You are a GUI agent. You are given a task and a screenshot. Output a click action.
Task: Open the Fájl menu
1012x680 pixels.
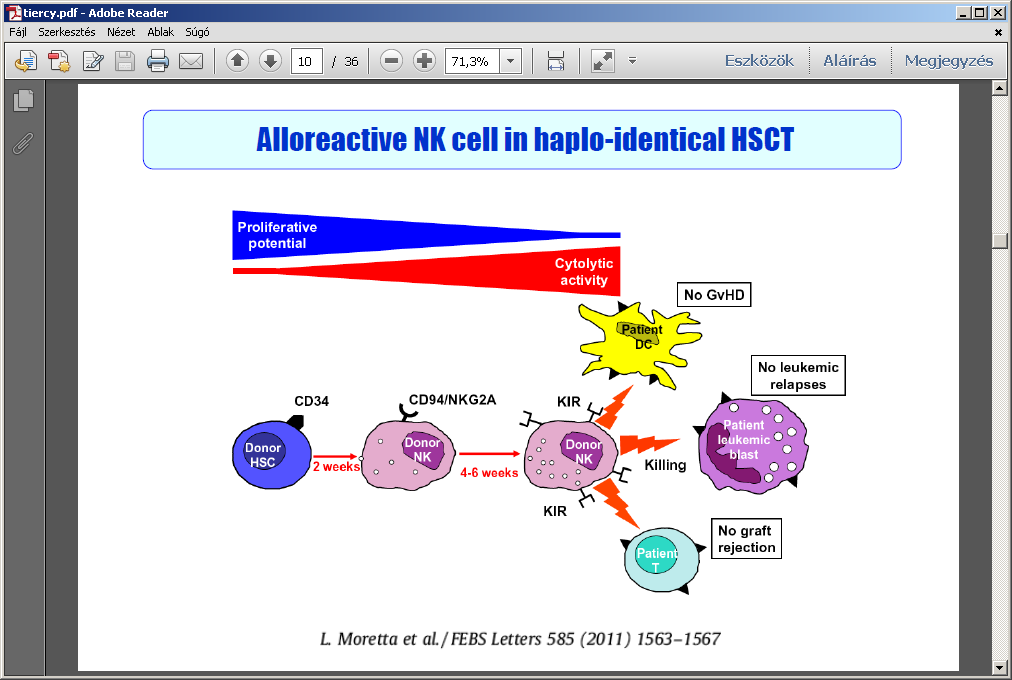pos(17,32)
